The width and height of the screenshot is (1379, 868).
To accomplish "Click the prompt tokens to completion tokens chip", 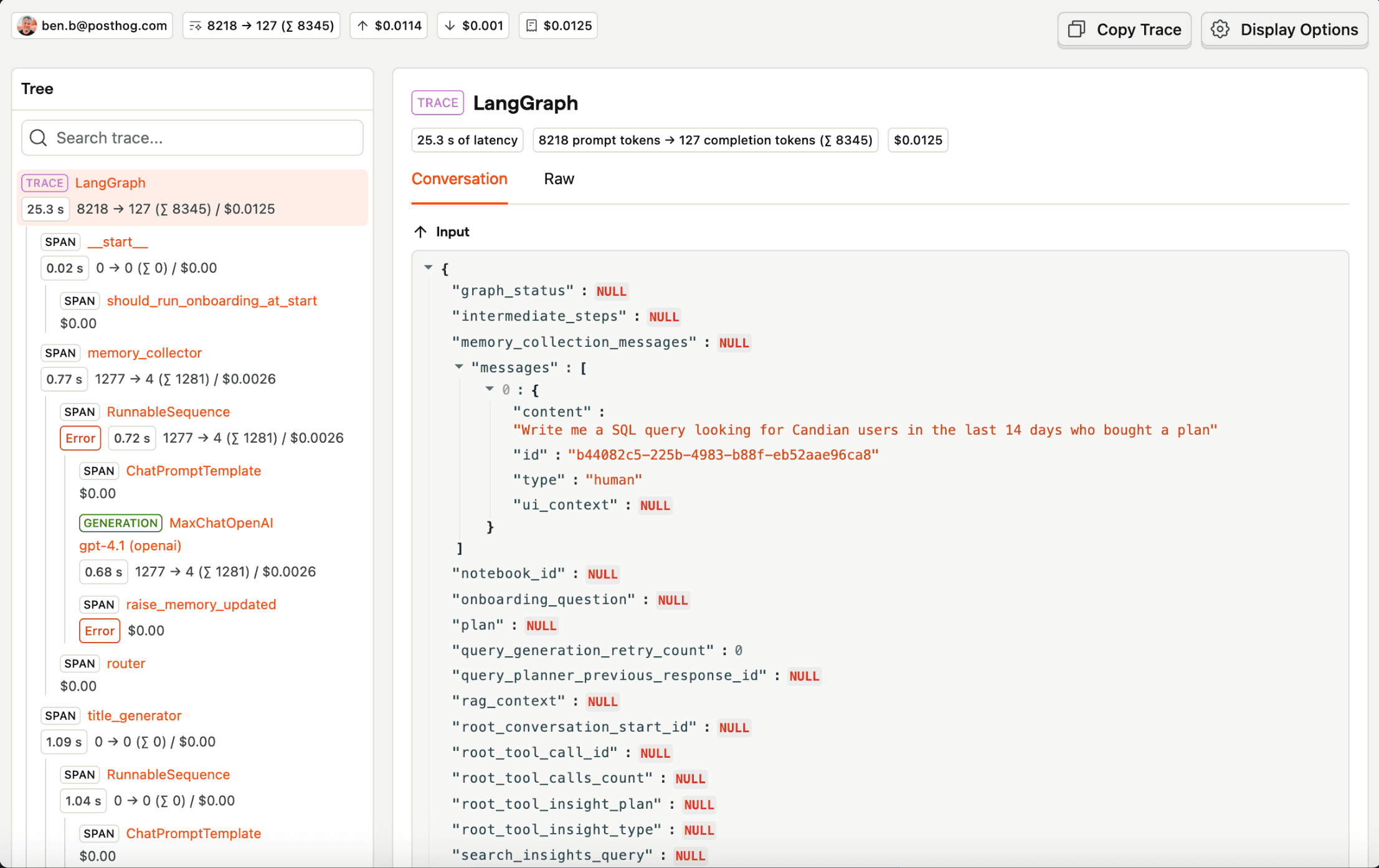I will pyautogui.click(x=705, y=140).
